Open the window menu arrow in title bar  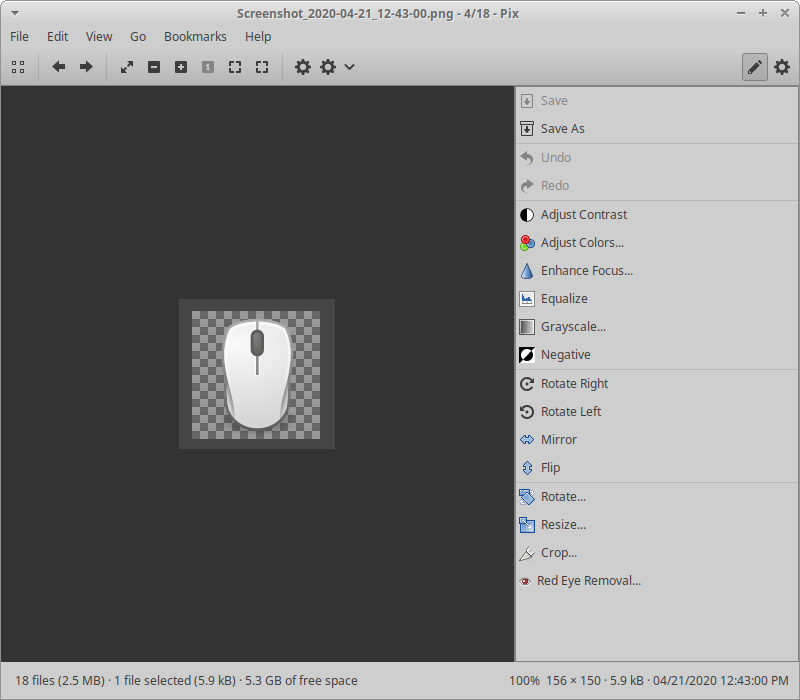coord(14,13)
